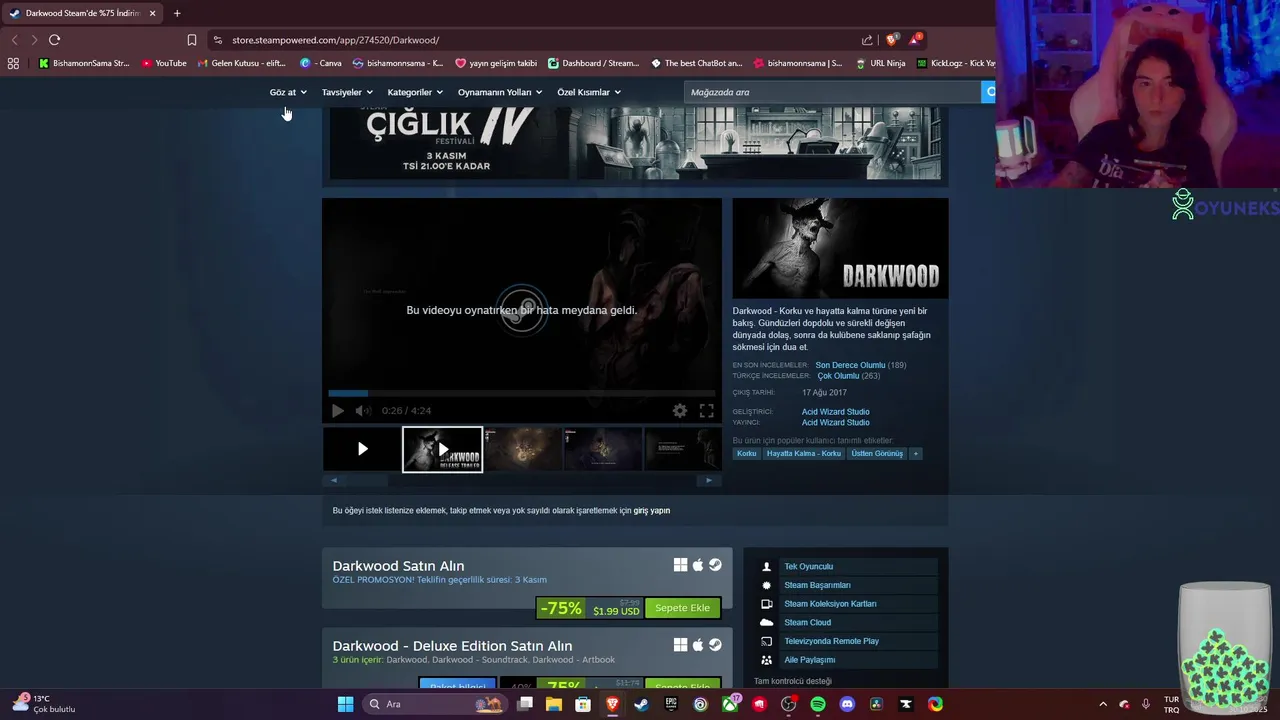Click the giriş yapın login link

point(652,511)
